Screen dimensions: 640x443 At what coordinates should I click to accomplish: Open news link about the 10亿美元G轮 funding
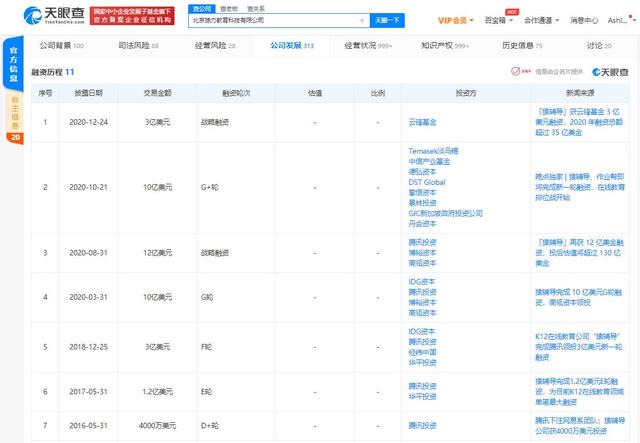[x=578, y=297]
